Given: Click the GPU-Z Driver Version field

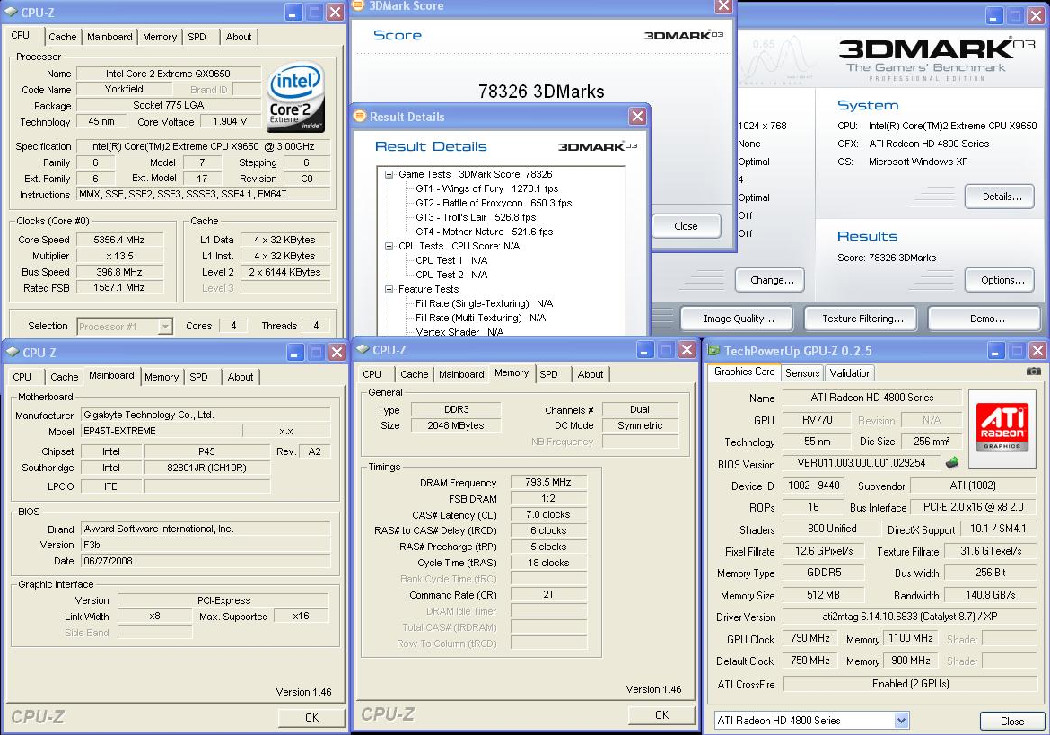Looking at the screenshot, I should pyautogui.click(x=909, y=616).
